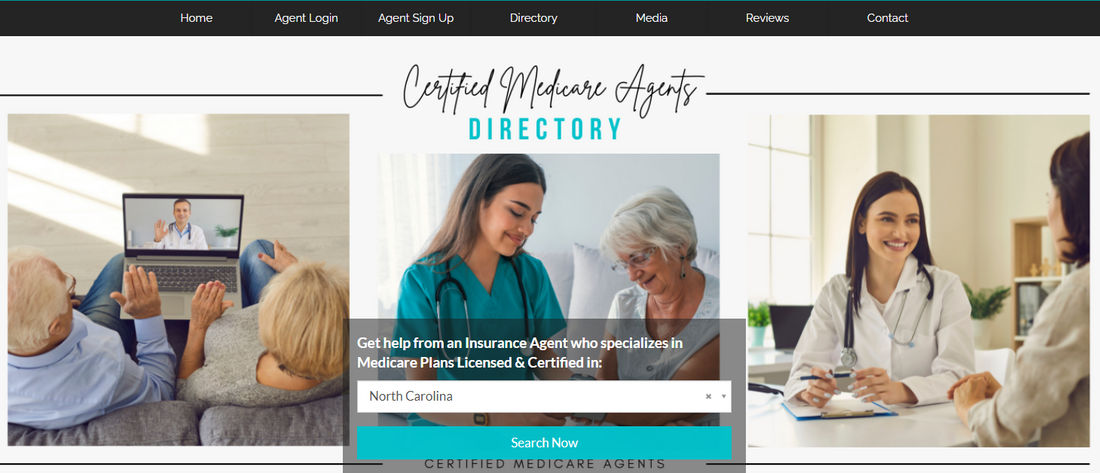Click the North Carolina state select field

coord(544,397)
